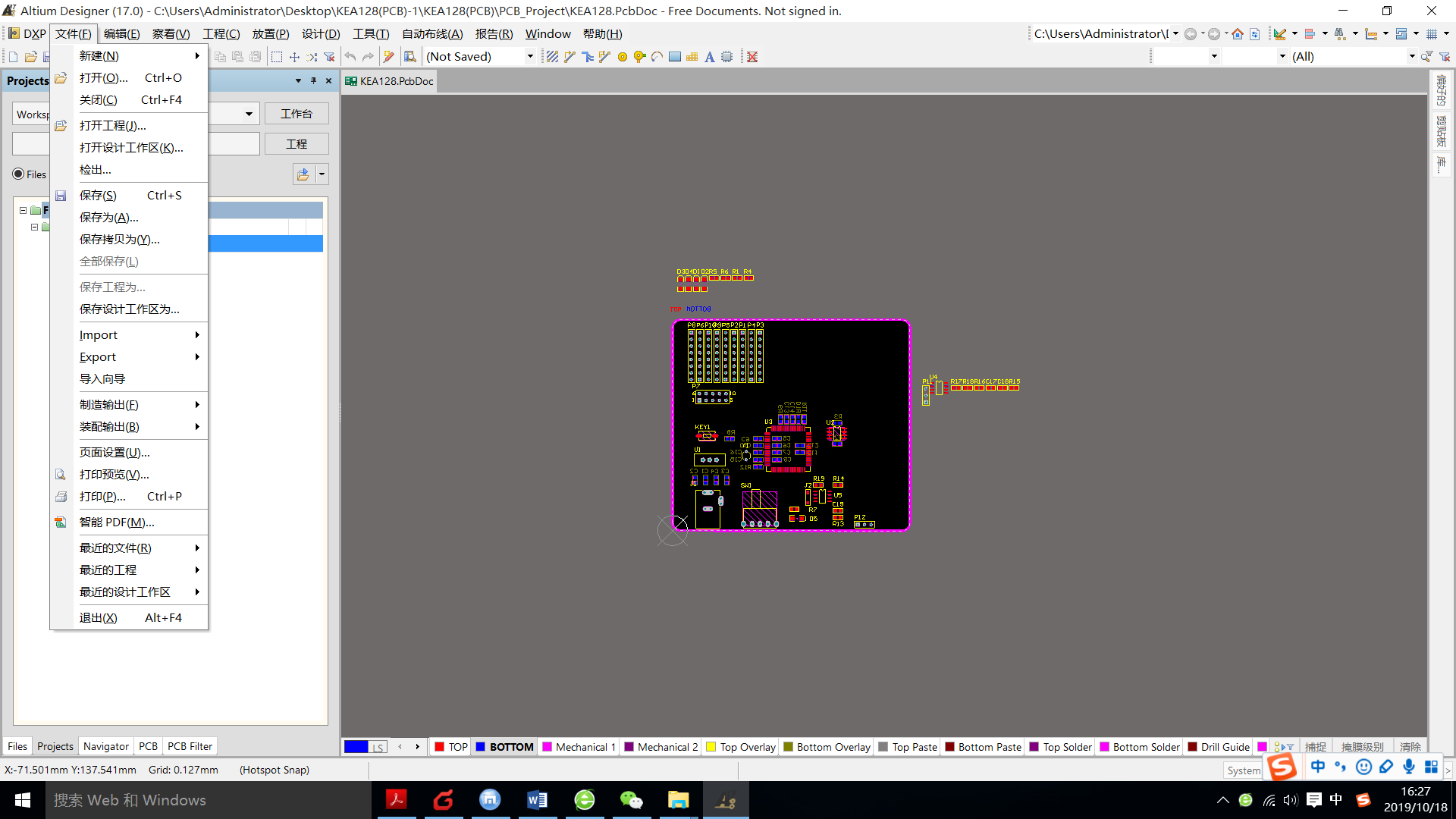Open WeChat from the Windows taskbar
The height and width of the screenshot is (819, 1456).
coord(631,800)
